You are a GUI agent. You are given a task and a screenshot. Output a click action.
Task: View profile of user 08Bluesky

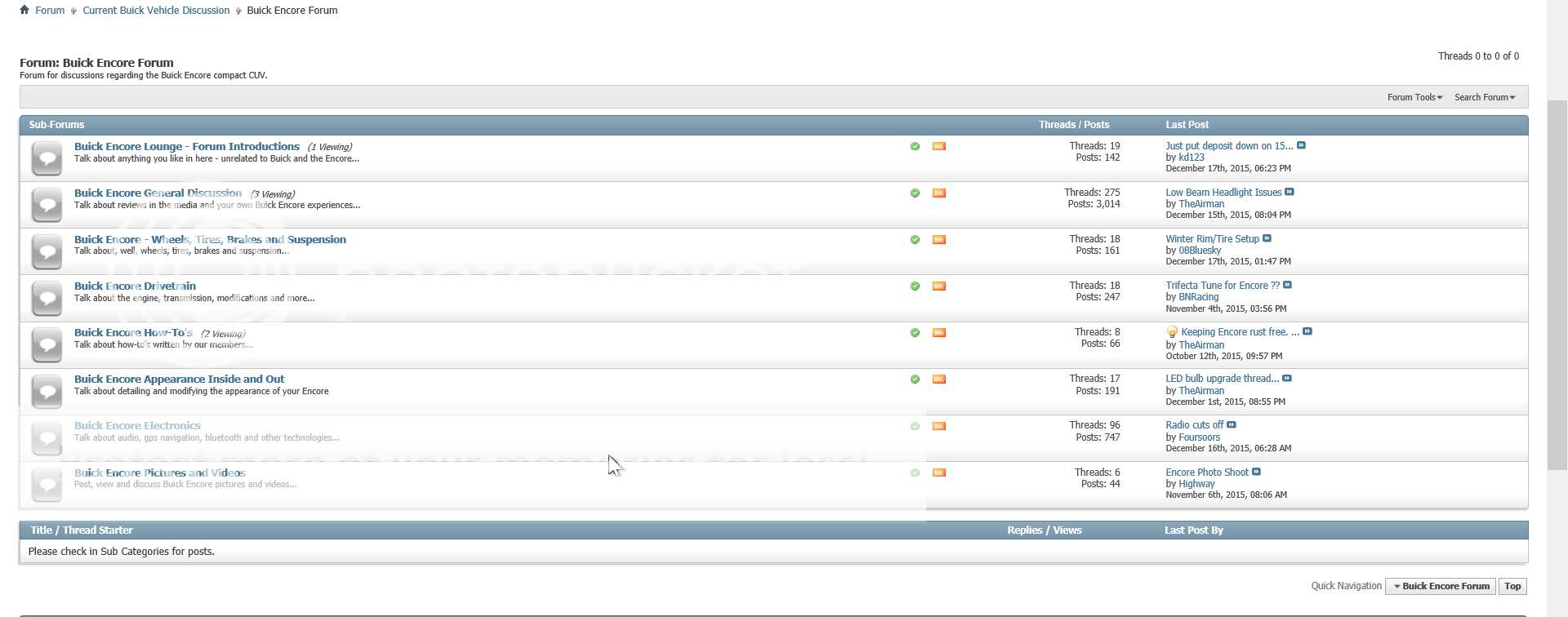1200,251
